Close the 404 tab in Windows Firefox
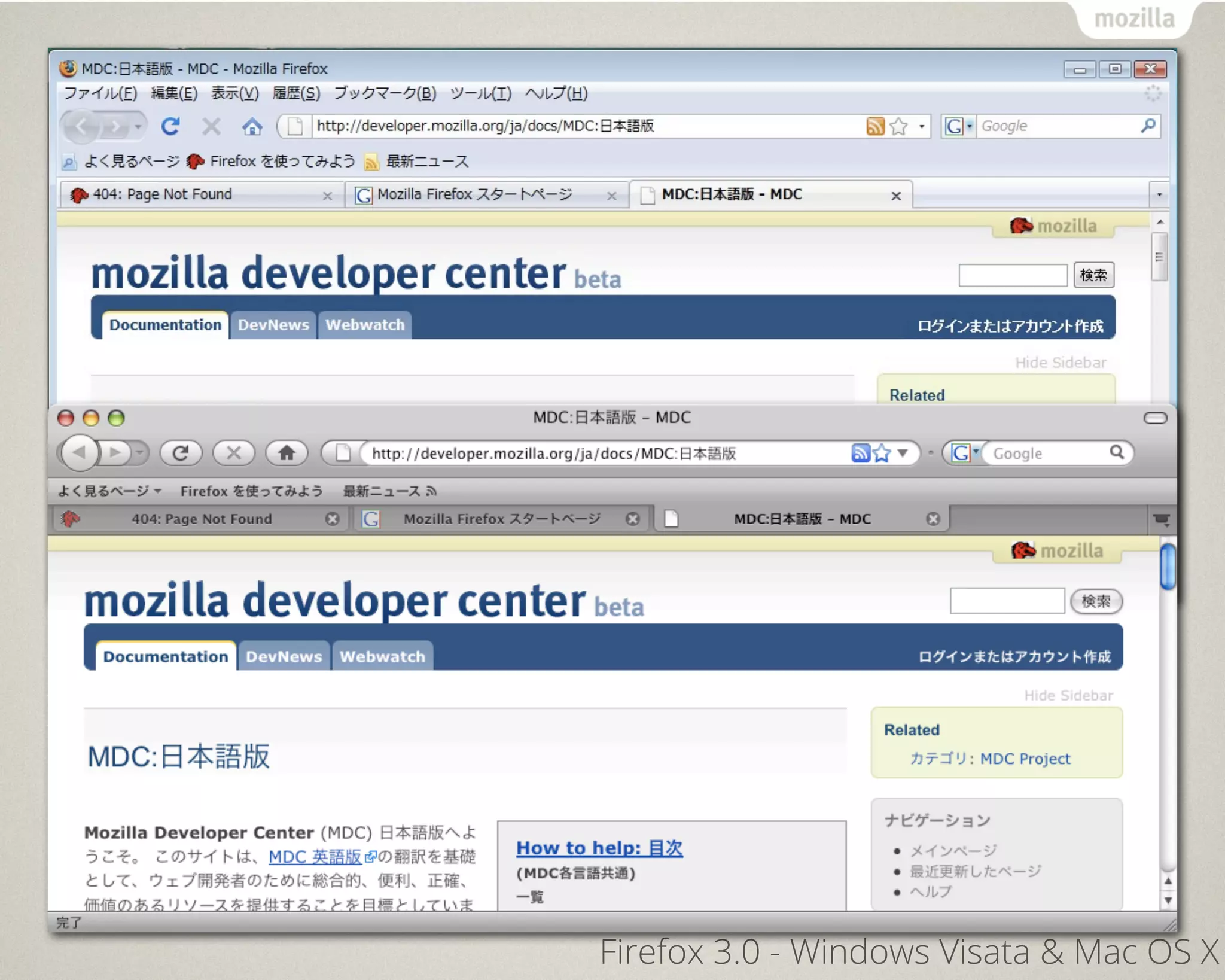Image resolution: width=1225 pixels, height=980 pixels. point(327,196)
